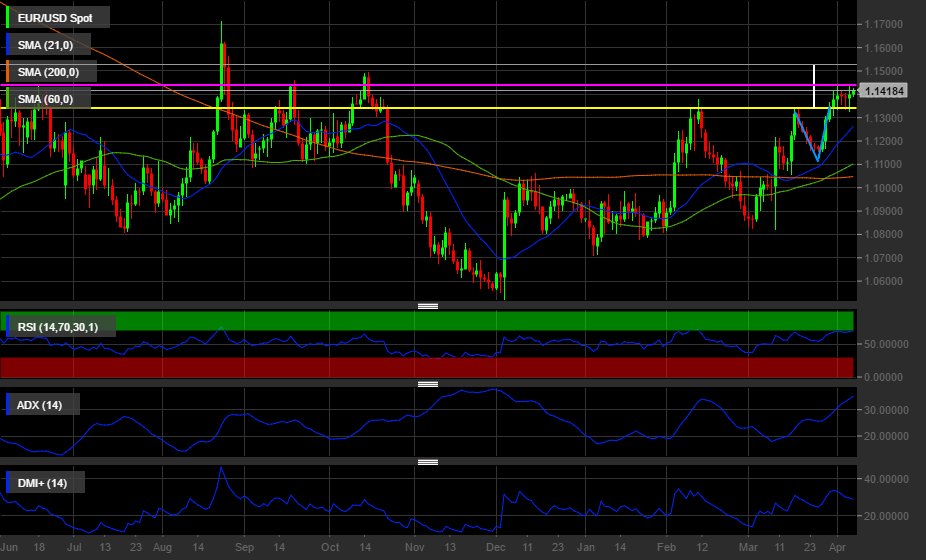Click splitter handle between ADX and DMI+ panels
The height and width of the screenshot is (560, 926).
[428, 462]
